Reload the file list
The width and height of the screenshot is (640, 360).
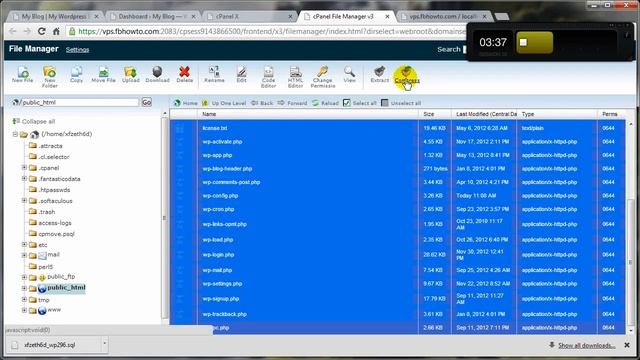pos(325,103)
